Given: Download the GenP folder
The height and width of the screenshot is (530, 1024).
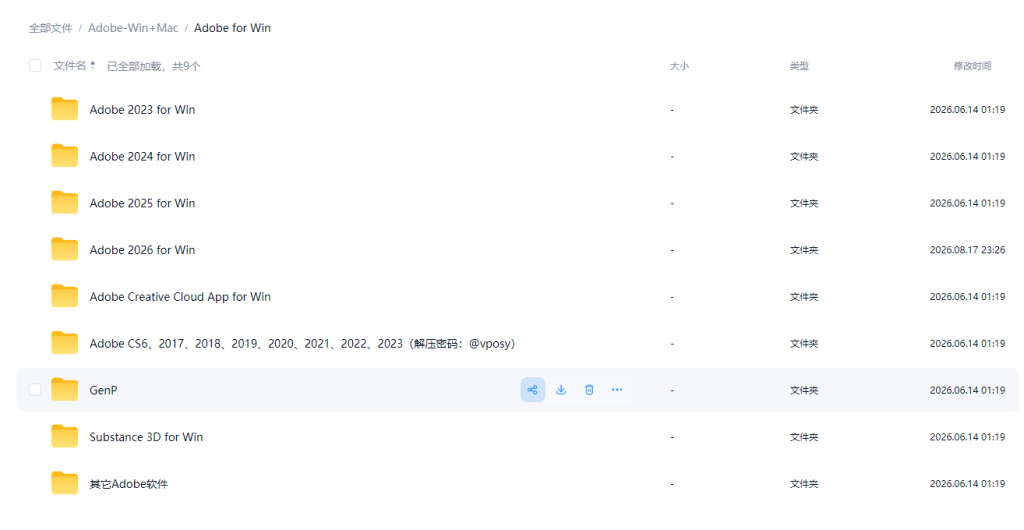Looking at the screenshot, I should point(561,390).
